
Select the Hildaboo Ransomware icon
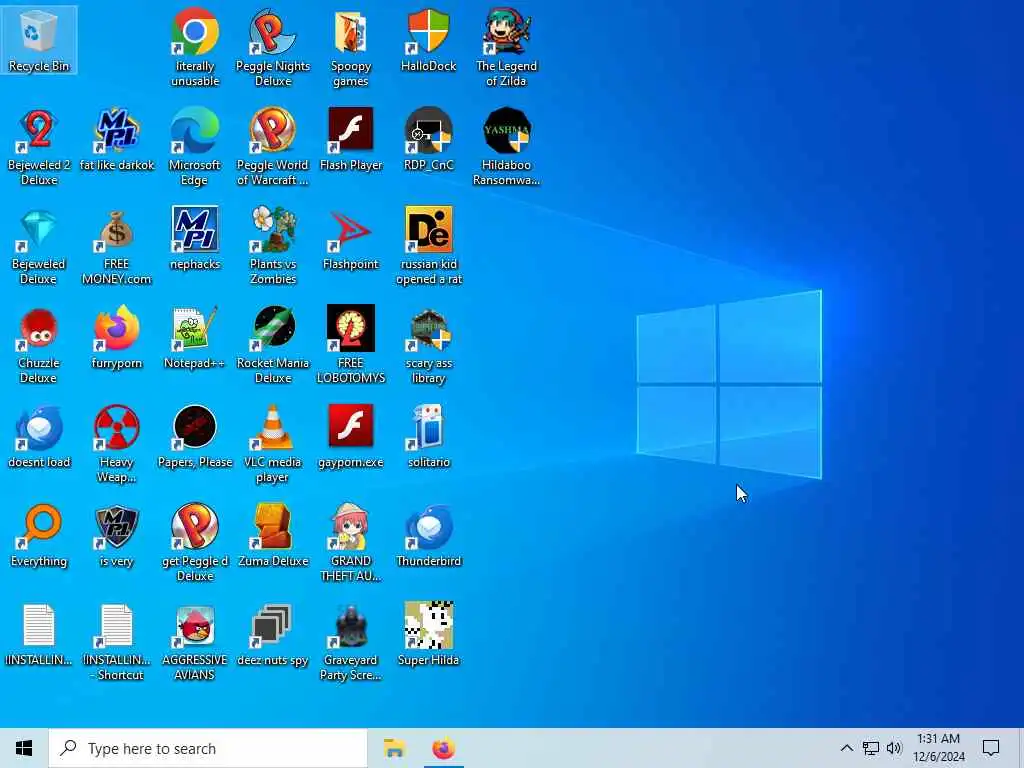click(x=506, y=147)
